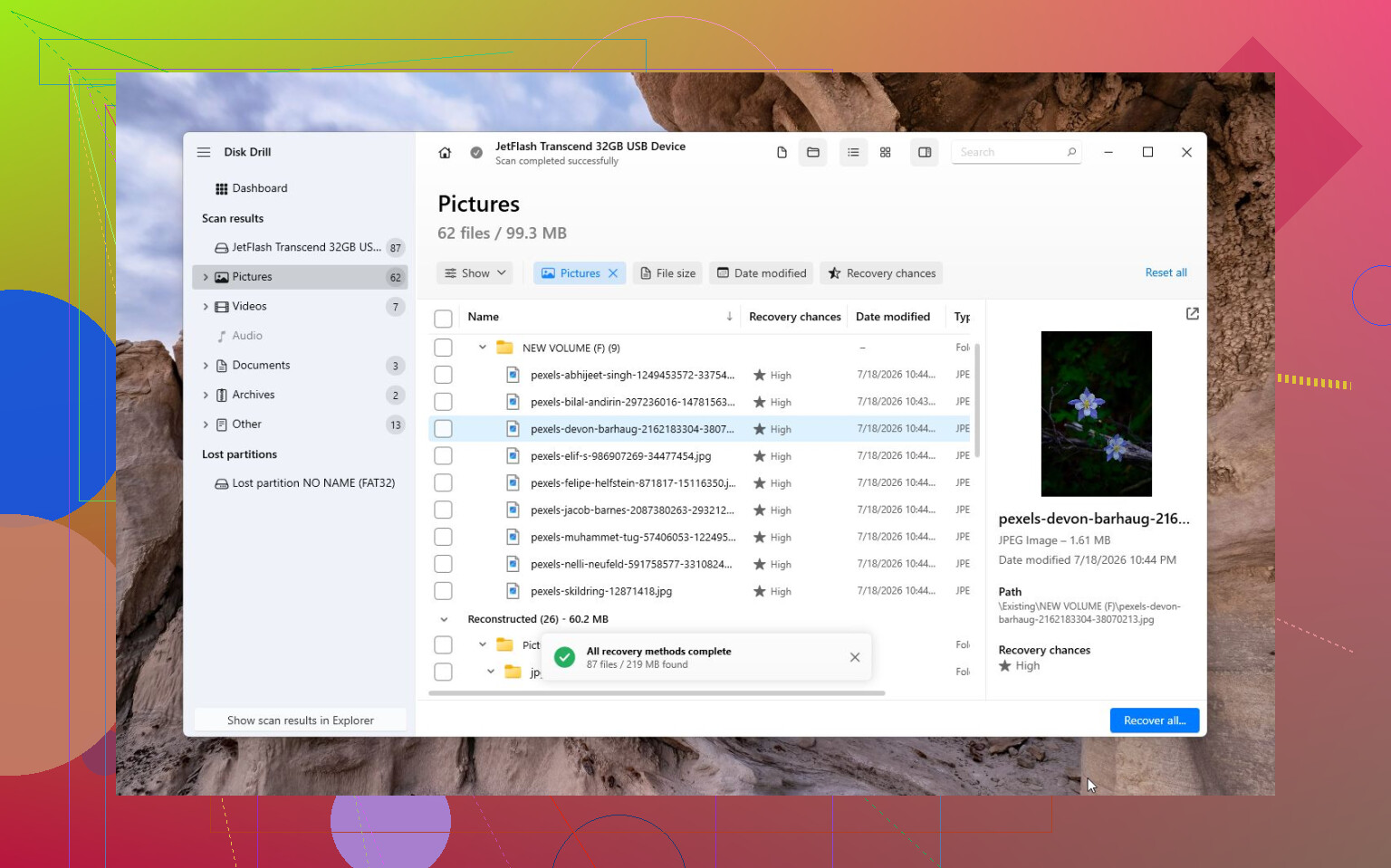The height and width of the screenshot is (868, 1391).
Task: Click the Dashboard grid icon
Action: 221,188
